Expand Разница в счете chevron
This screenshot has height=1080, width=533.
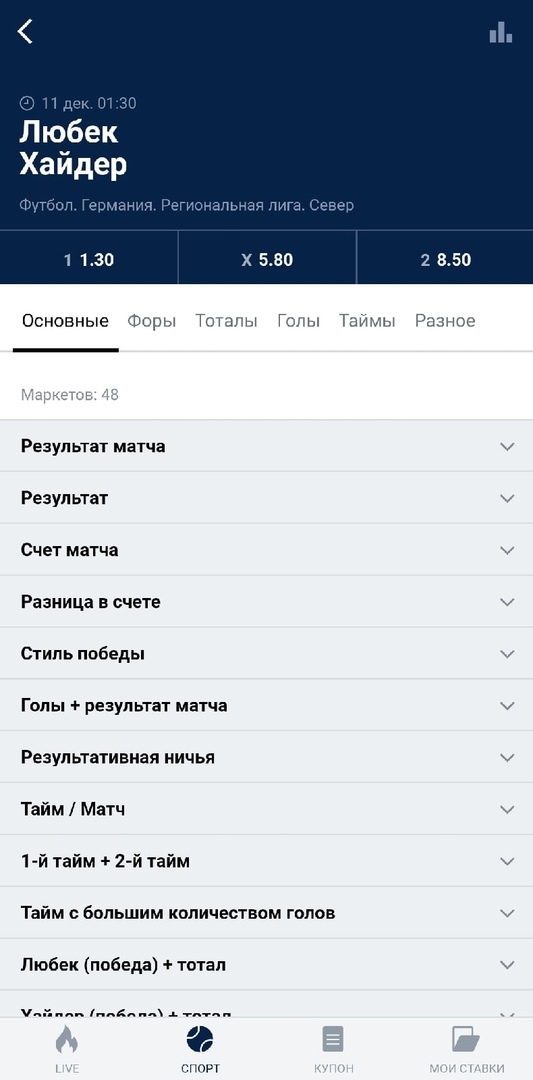click(x=508, y=602)
